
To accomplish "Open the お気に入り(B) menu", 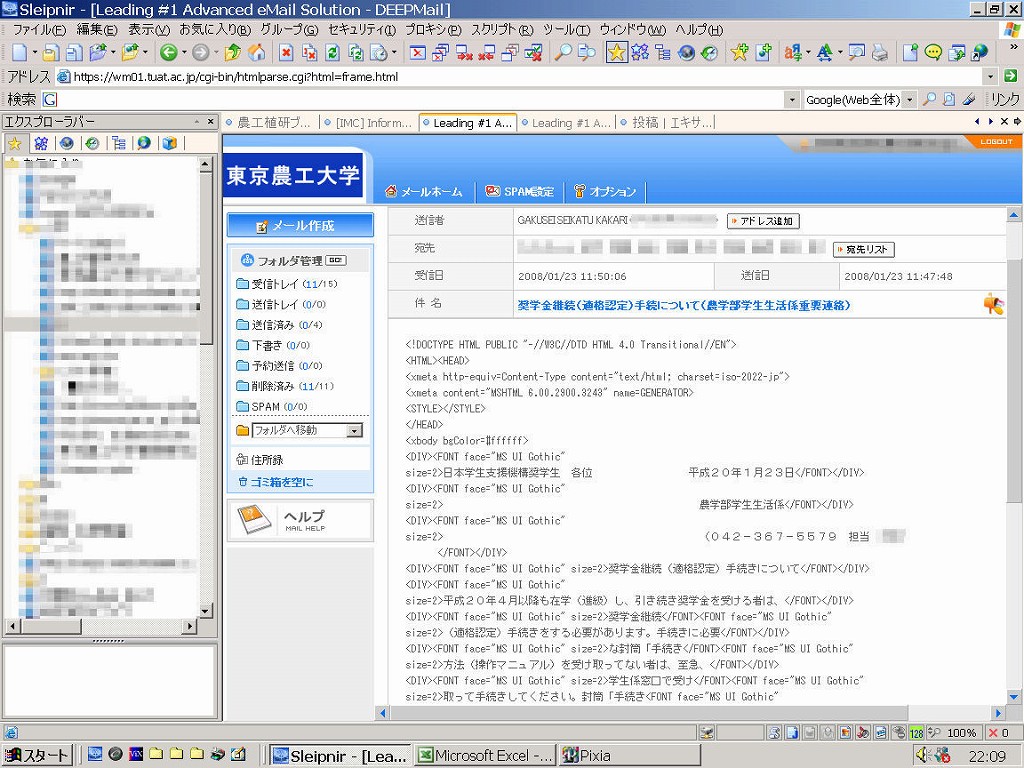I will tap(215, 30).
